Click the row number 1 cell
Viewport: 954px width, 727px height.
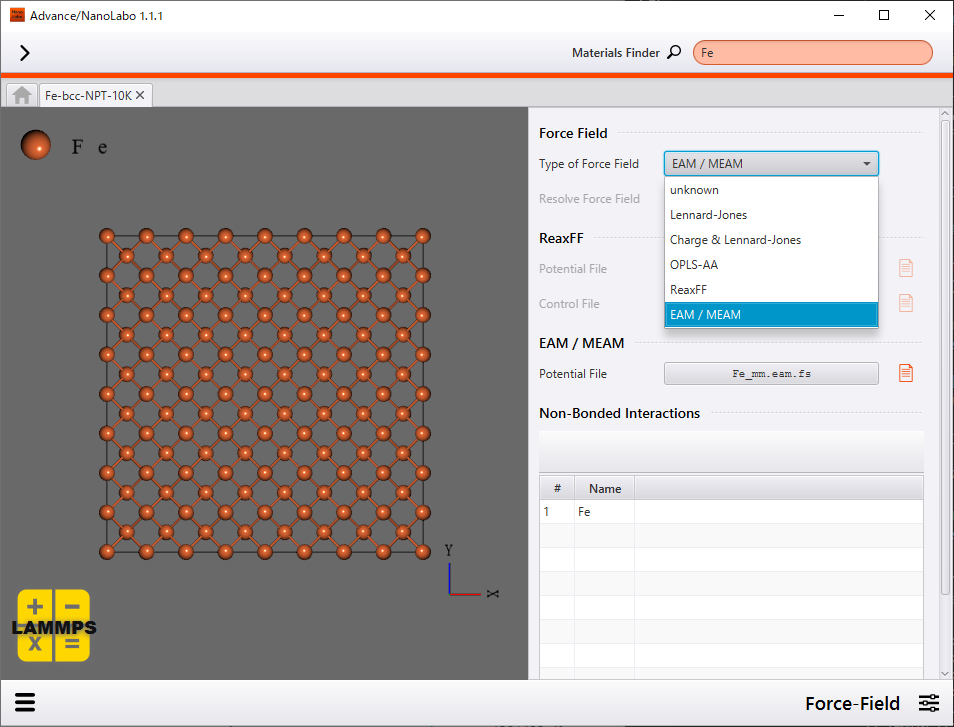coord(557,512)
